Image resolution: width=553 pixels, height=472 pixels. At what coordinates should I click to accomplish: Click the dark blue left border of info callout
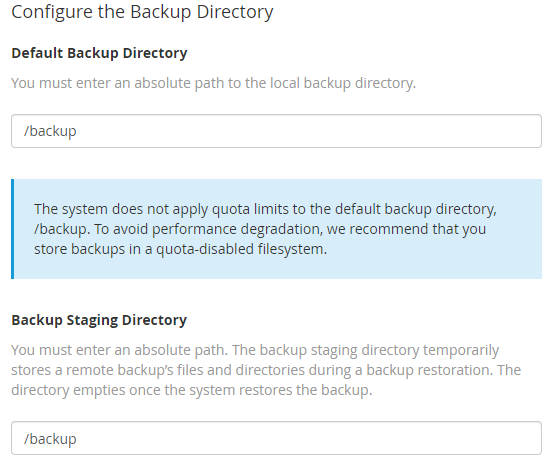13,229
